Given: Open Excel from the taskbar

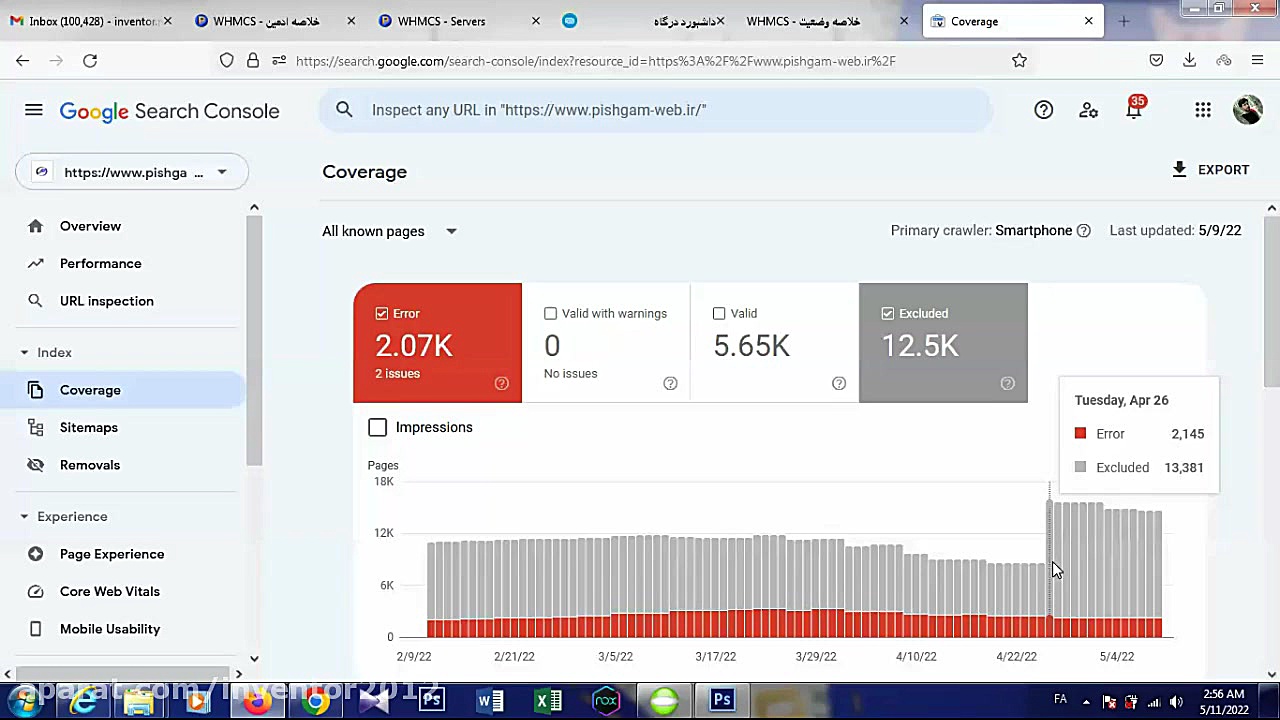Looking at the screenshot, I should 548,701.
